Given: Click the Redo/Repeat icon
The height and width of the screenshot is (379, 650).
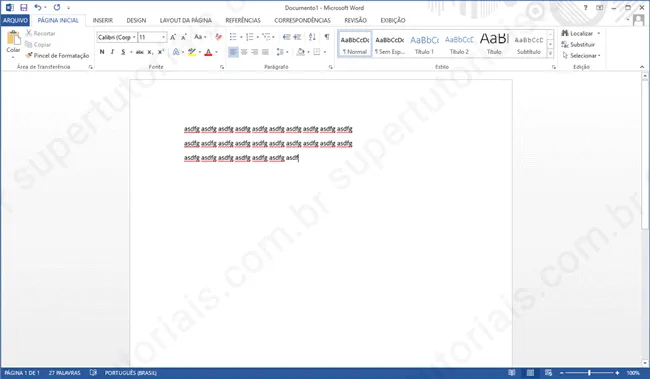Looking at the screenshot, I should [57, 7].
